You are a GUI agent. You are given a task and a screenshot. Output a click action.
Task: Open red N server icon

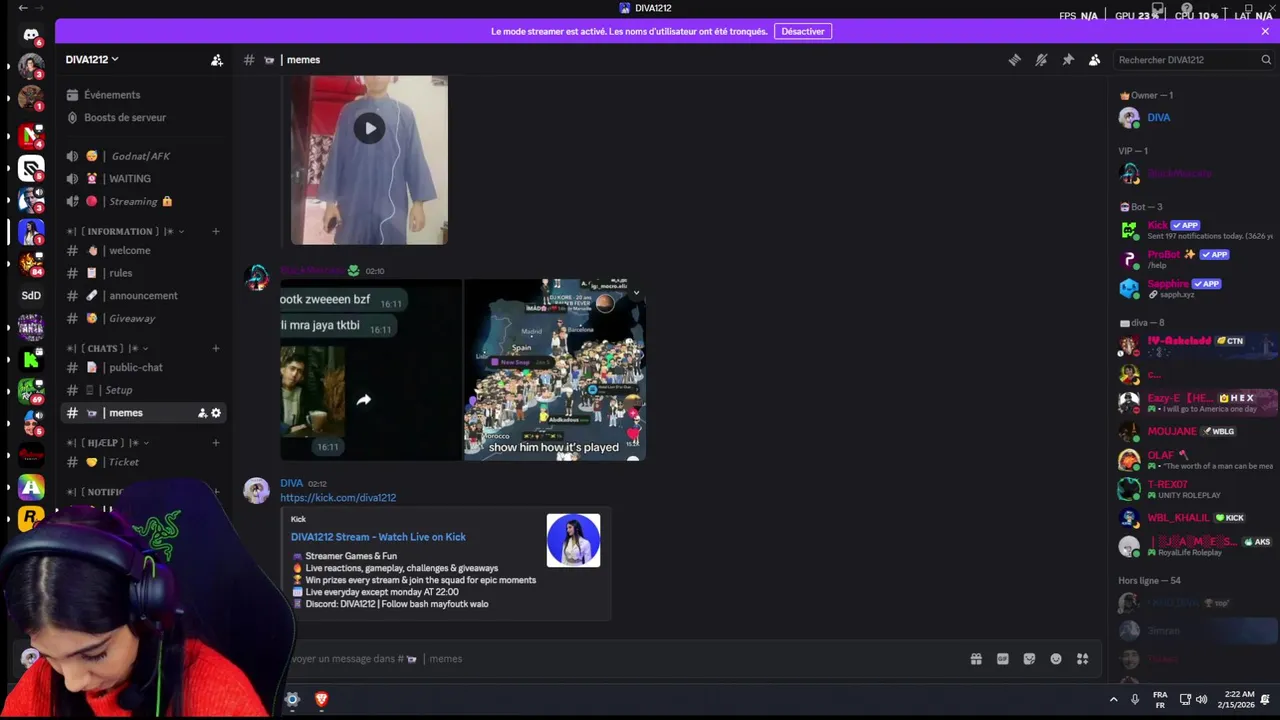[31, 135]
